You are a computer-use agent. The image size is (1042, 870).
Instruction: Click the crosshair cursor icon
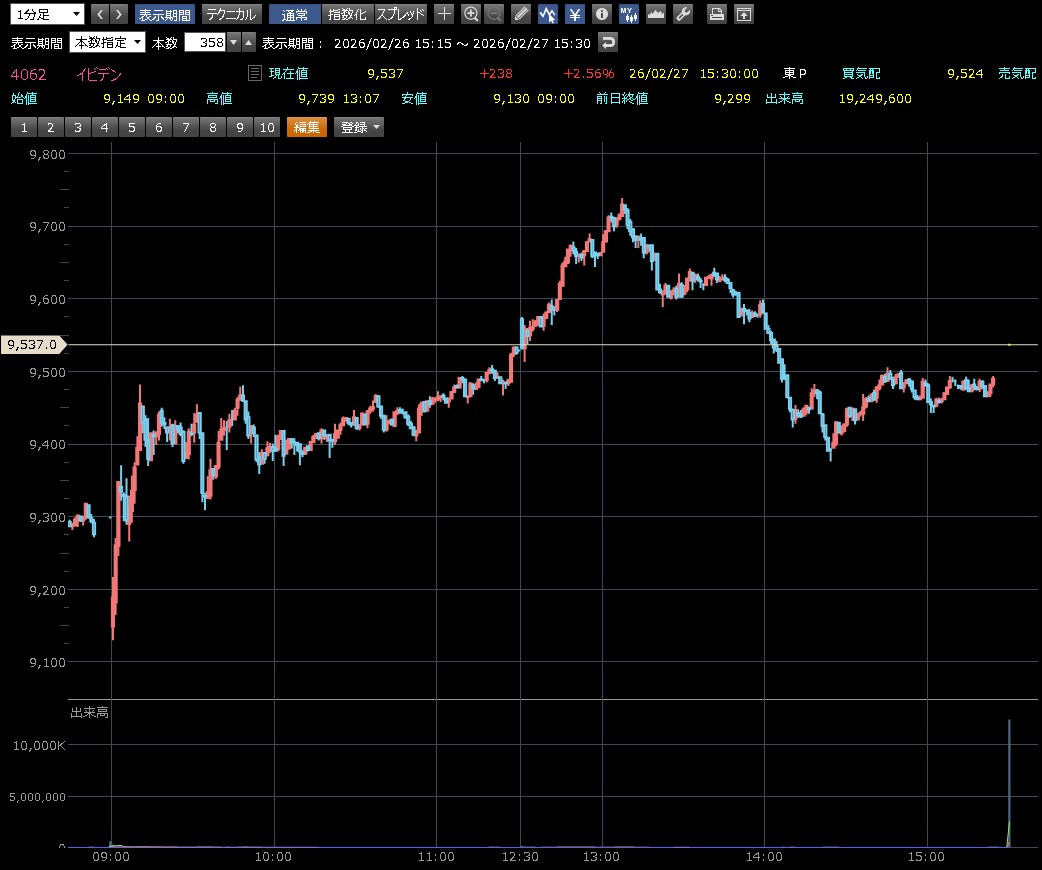pyautogui.click(x=445, y=14)
